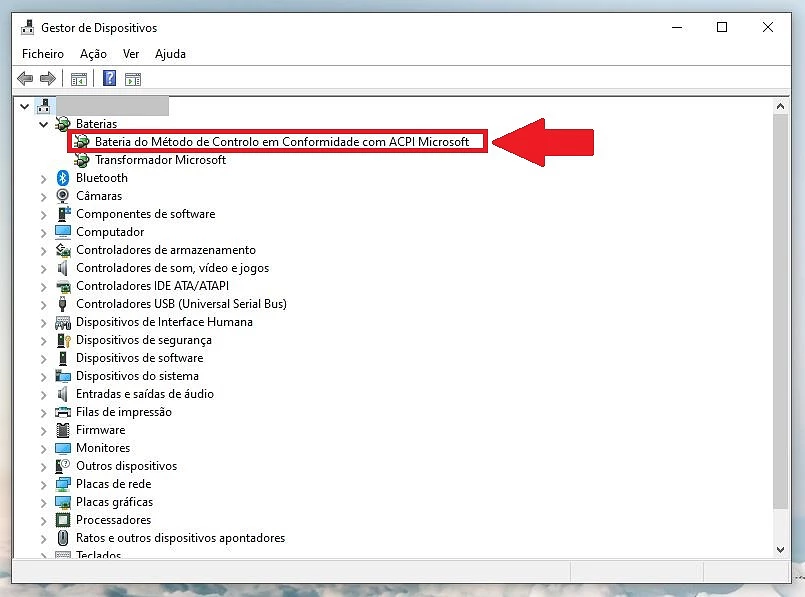Click the speaker icon for Controladores de som

point(63,267)
